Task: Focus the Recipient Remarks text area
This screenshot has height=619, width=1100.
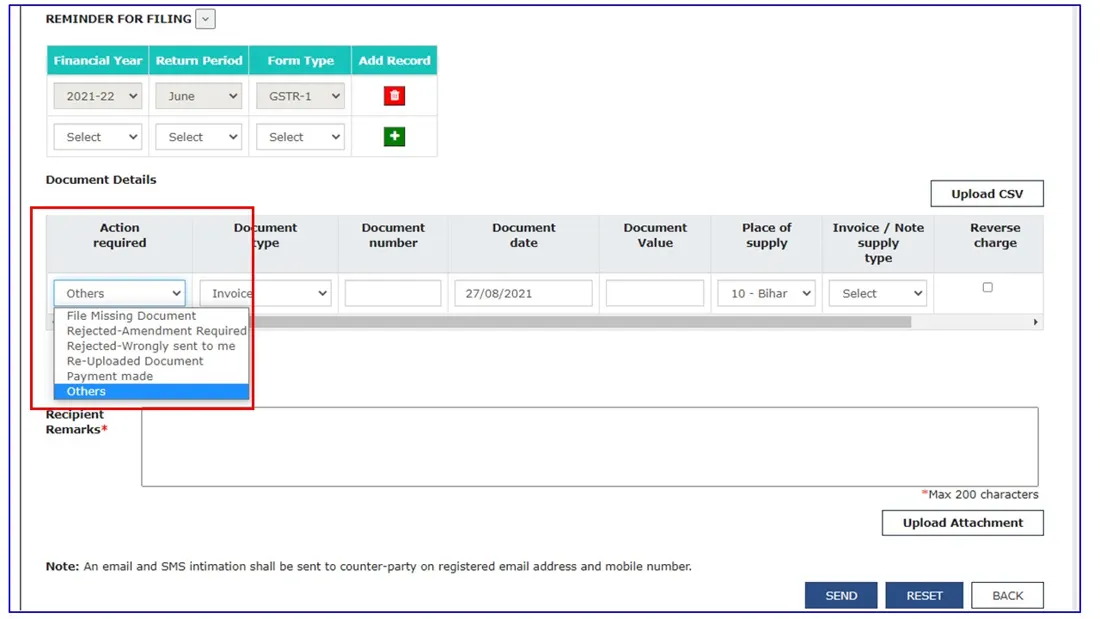Action: click(x=589, y=446)
